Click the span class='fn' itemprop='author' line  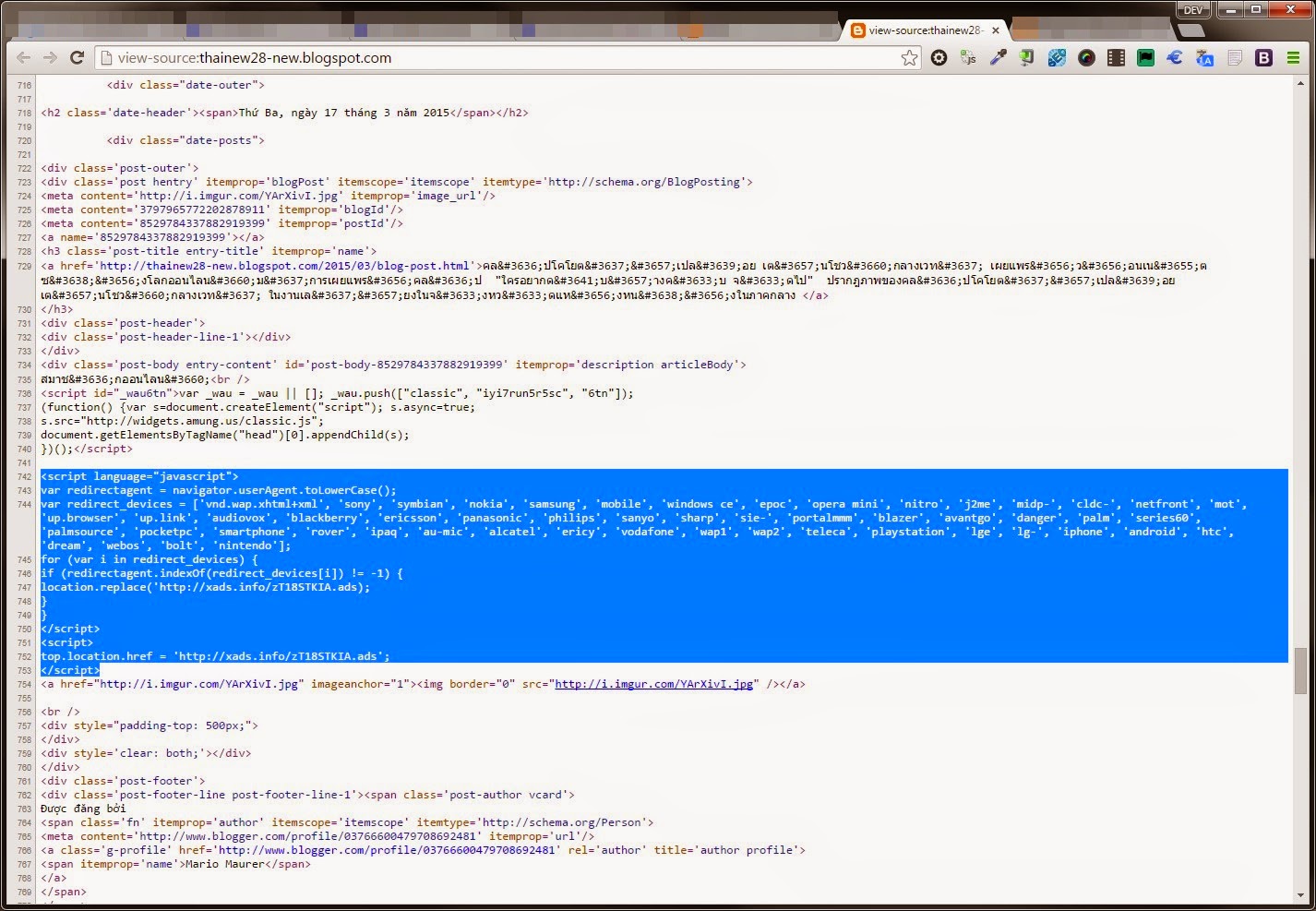tap(347, 822)
